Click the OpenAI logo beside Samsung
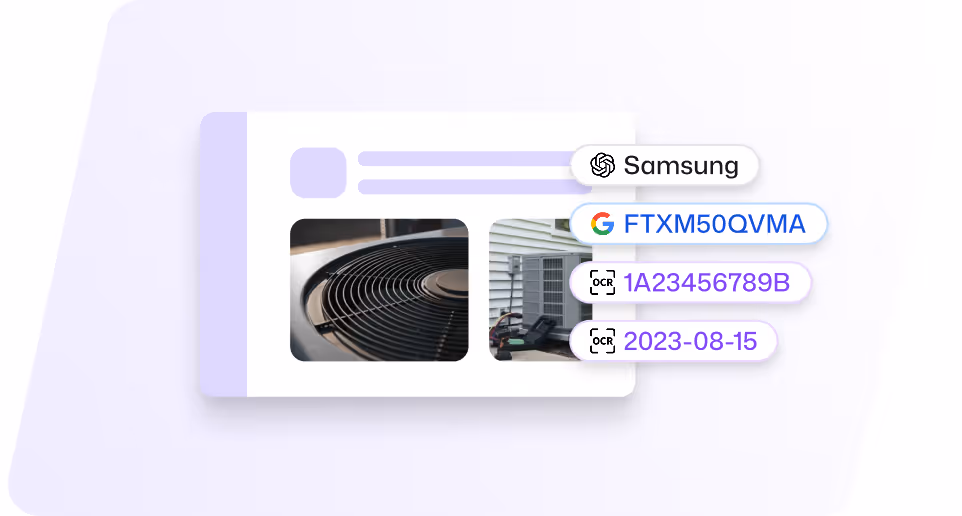 tap(602, 165)
